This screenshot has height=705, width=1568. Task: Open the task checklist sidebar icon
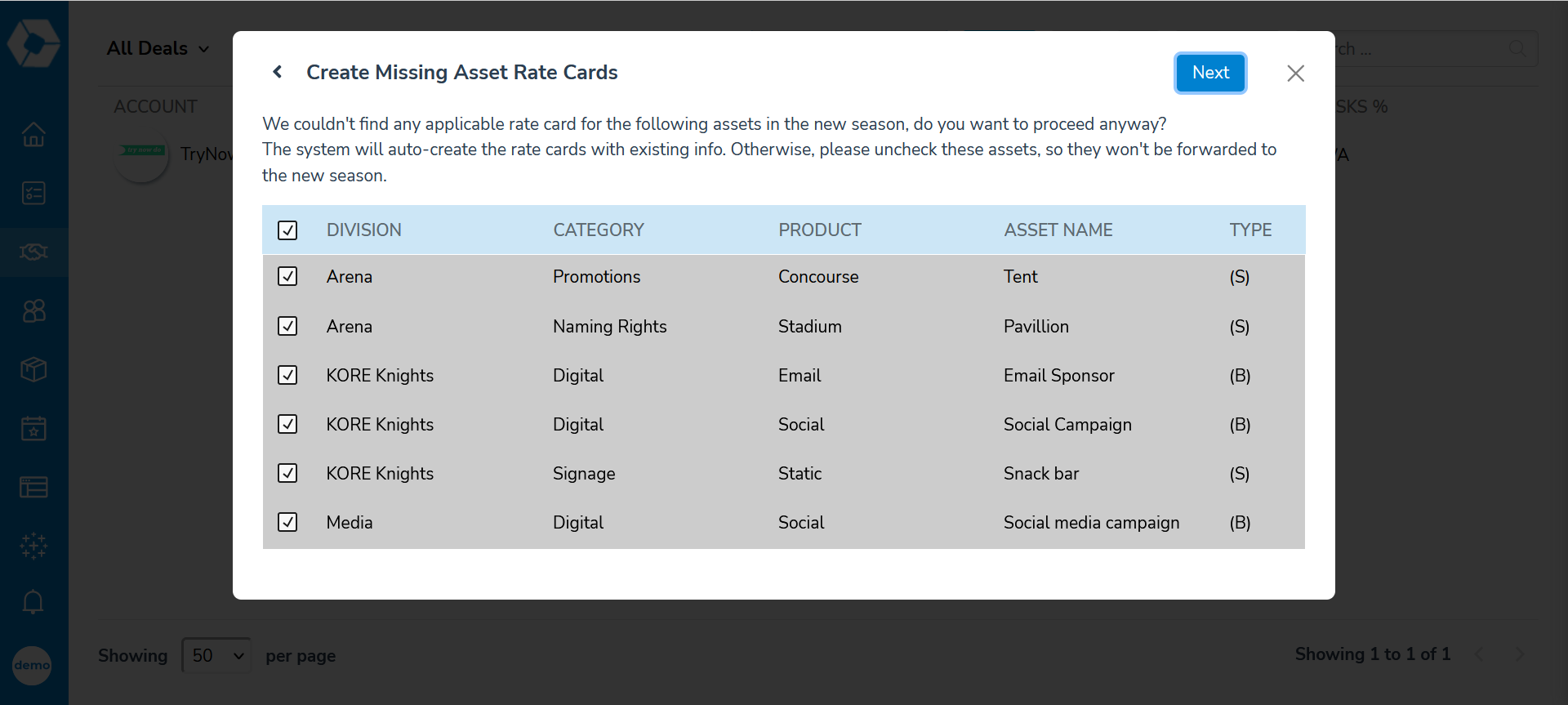33,193
